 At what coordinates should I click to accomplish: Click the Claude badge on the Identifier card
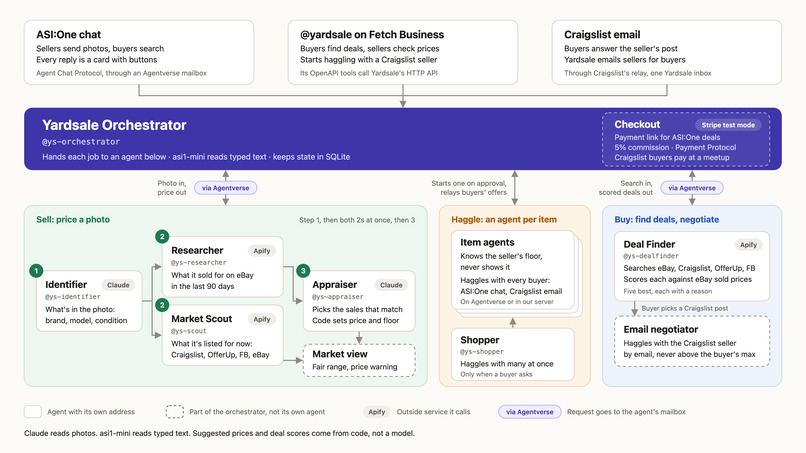point(118,285)
